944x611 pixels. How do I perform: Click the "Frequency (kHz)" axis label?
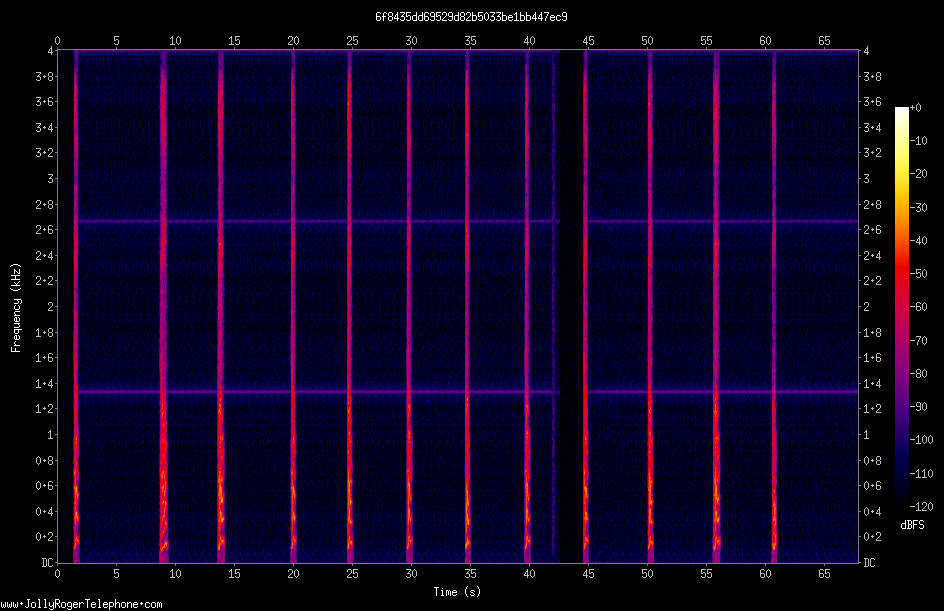[16, 308]
